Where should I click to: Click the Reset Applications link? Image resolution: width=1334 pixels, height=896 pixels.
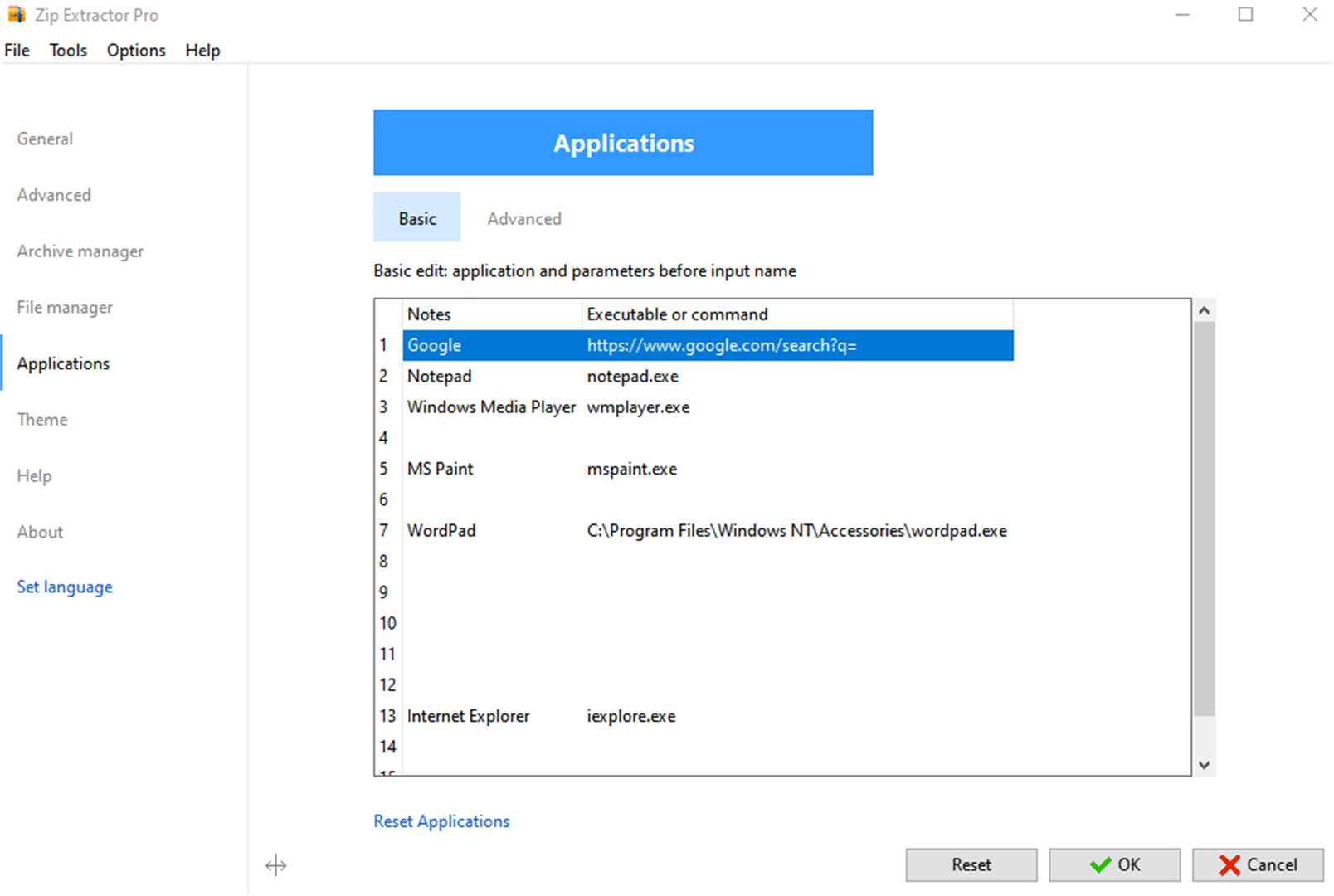pyautogui.click(x=441, y=821)
